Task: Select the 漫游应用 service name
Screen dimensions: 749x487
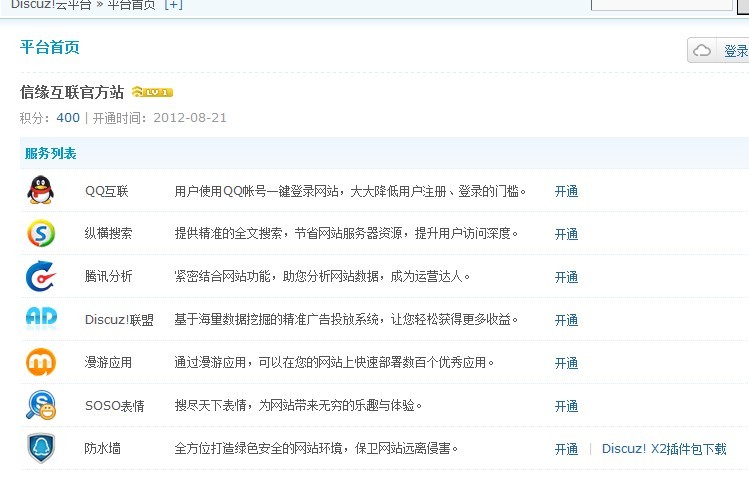Action: click(108, 362)
